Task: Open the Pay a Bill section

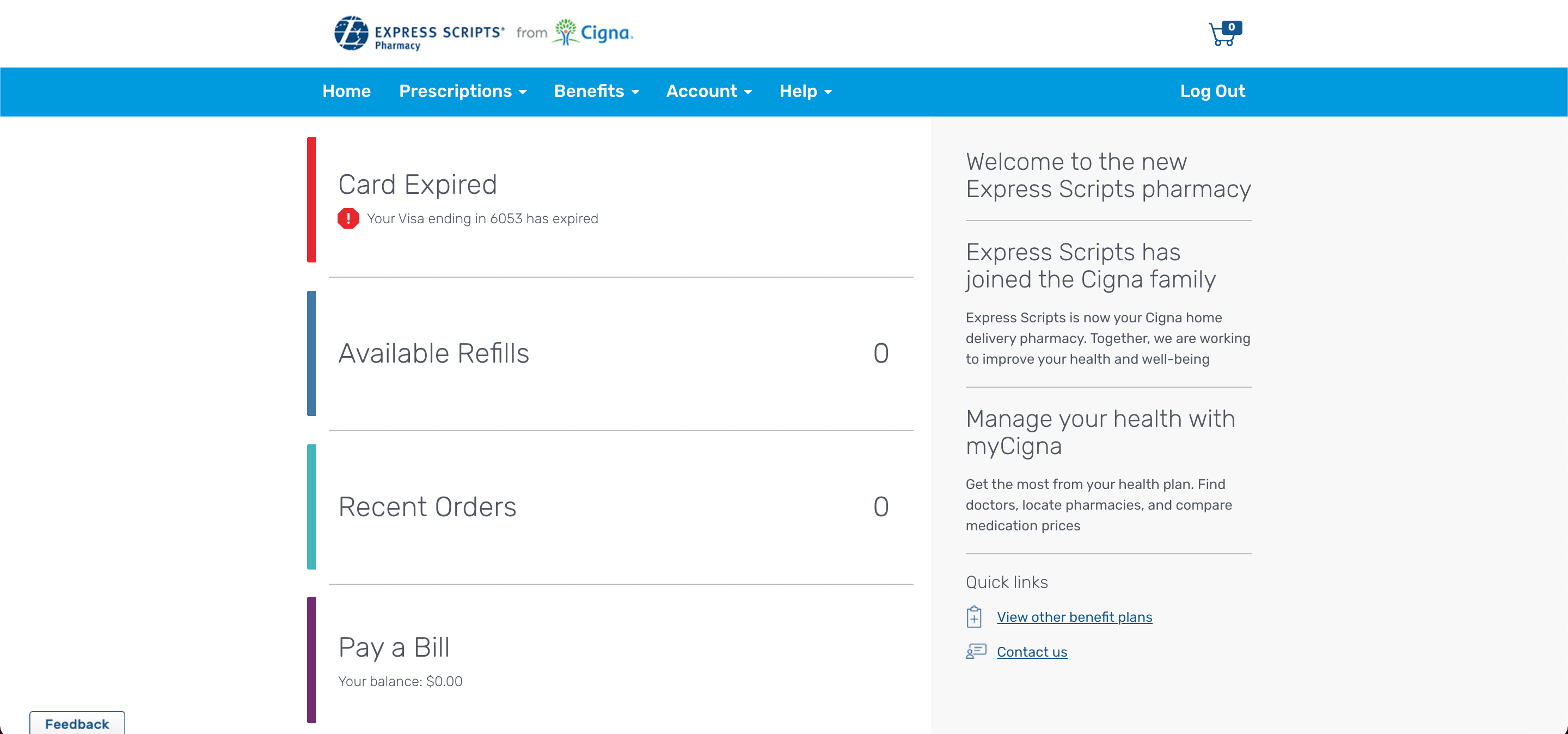Action: click(394, 647)
